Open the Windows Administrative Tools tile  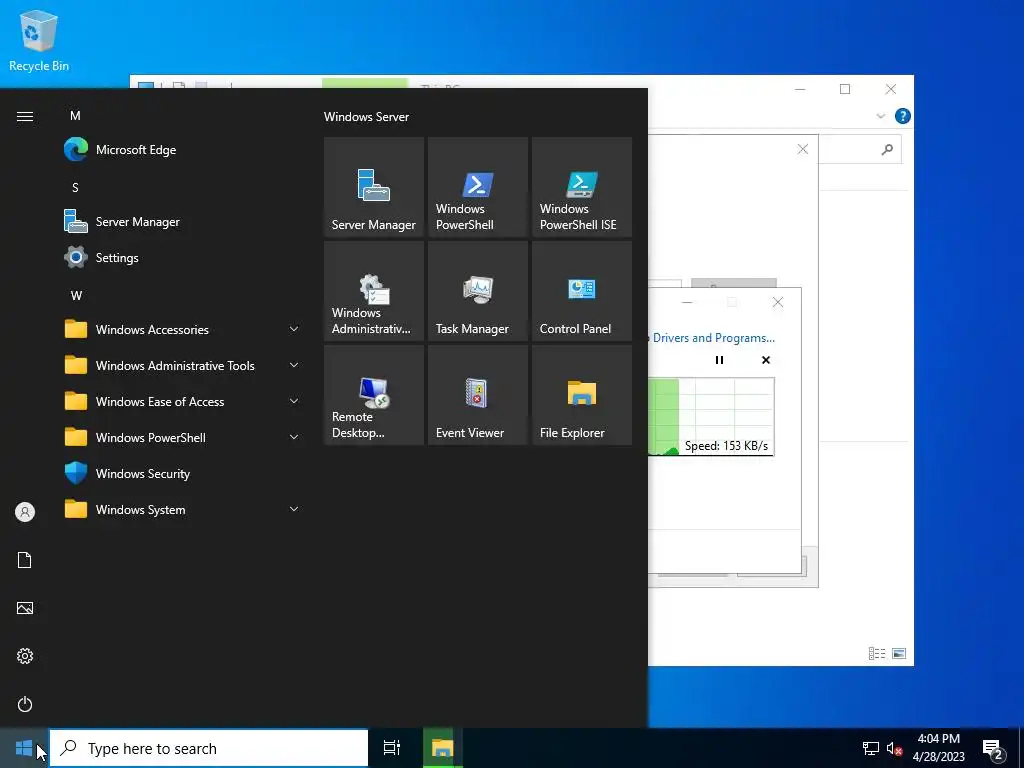[x=374, y=291]
